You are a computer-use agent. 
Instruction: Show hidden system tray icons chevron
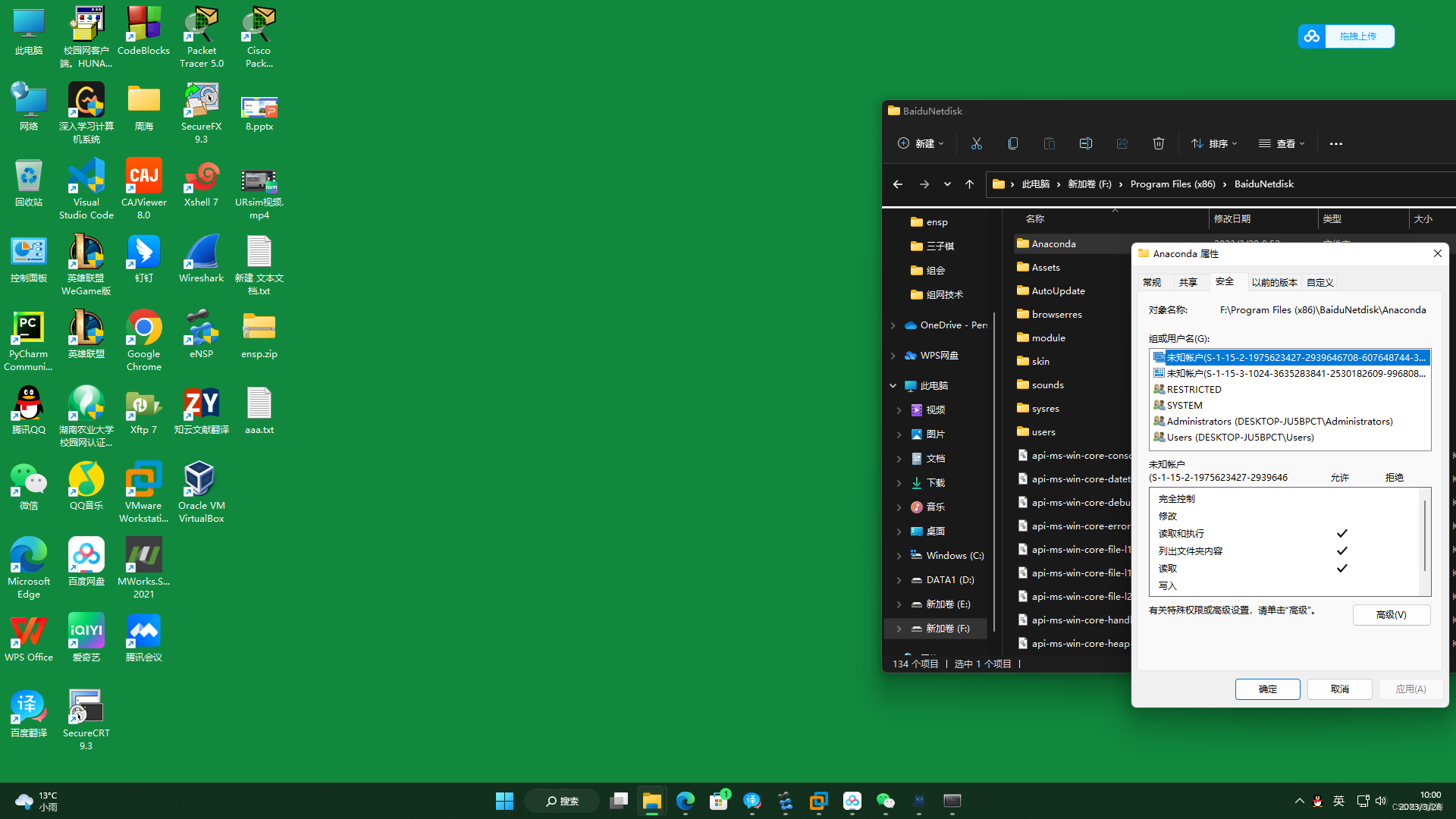point(1299,801)
